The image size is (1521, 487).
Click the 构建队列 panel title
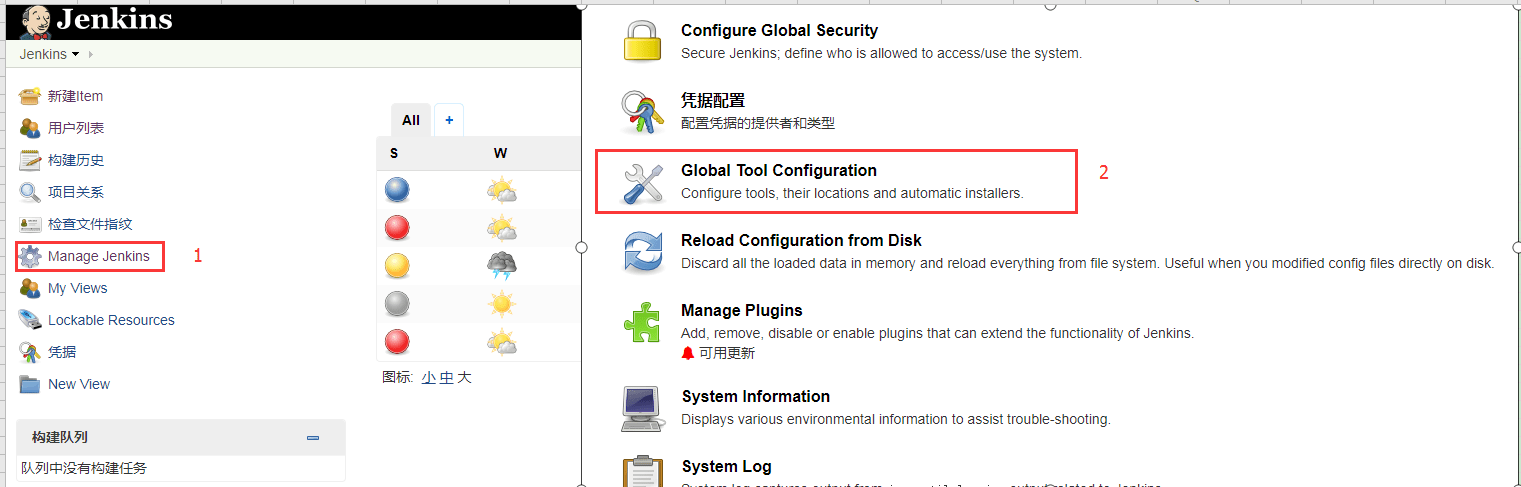click(60, 438)
